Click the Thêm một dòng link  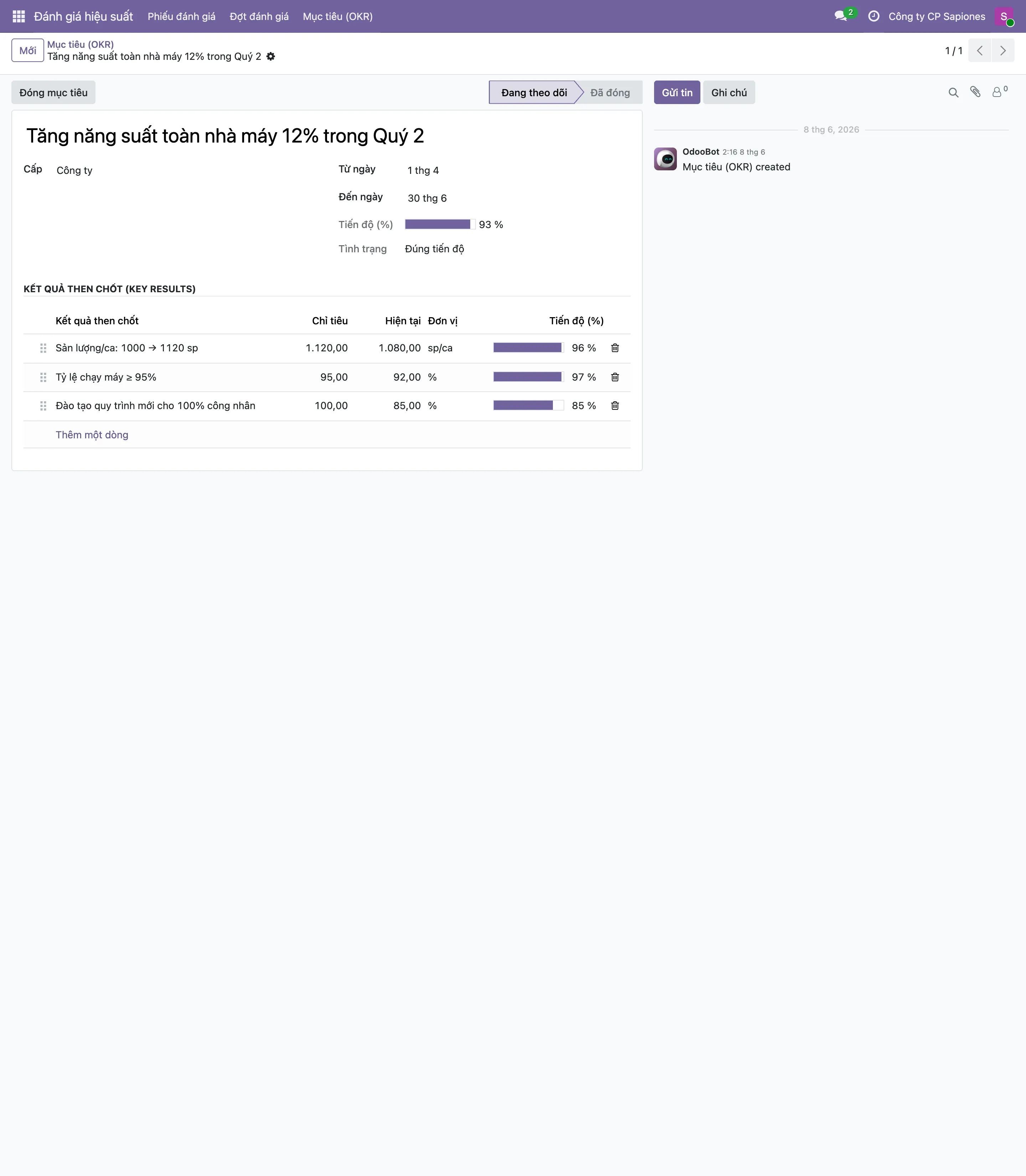pyautogui.click(x=92, y=435)
